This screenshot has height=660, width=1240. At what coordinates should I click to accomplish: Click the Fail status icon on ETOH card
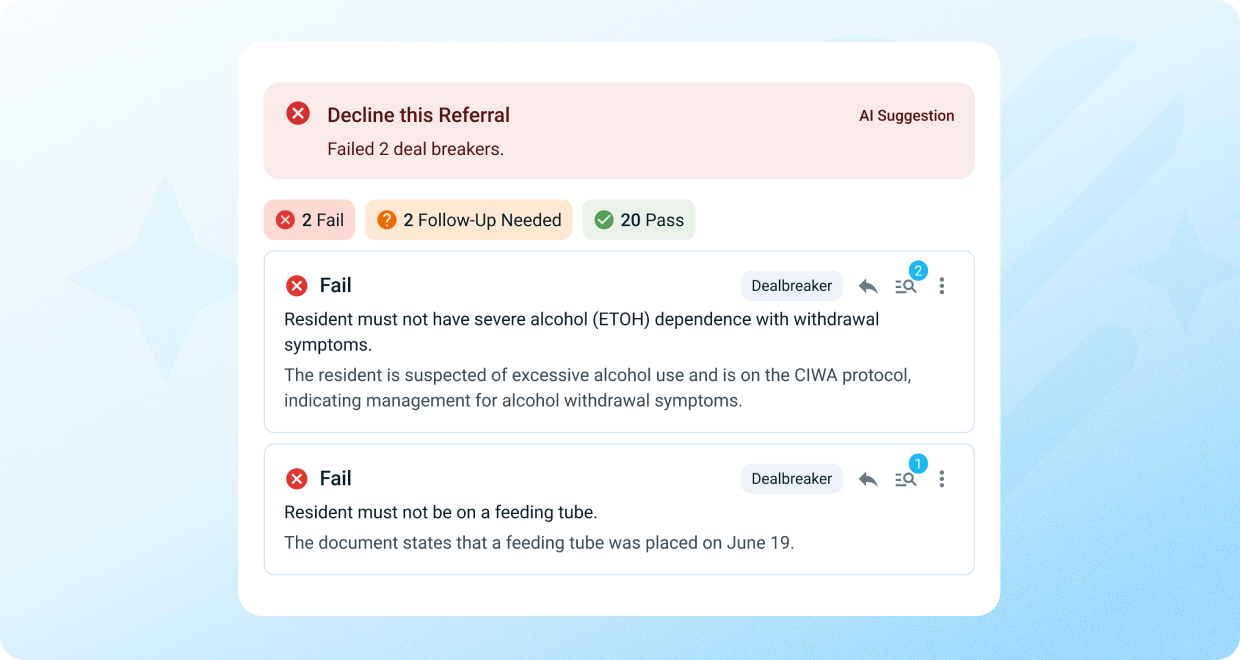tap(297, 286)
